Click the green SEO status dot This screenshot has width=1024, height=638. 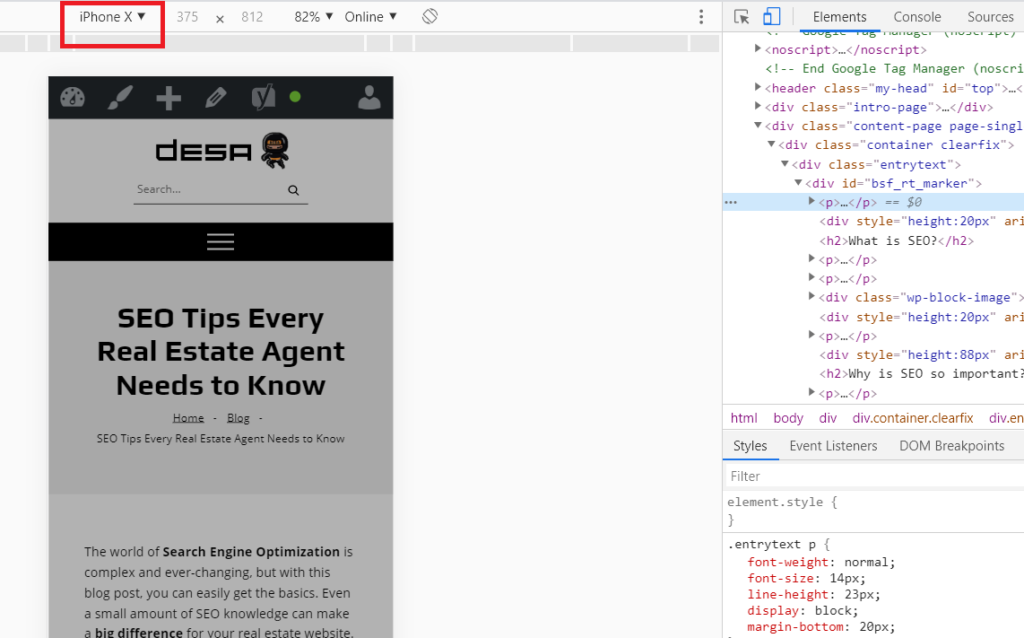click(295, 97)
